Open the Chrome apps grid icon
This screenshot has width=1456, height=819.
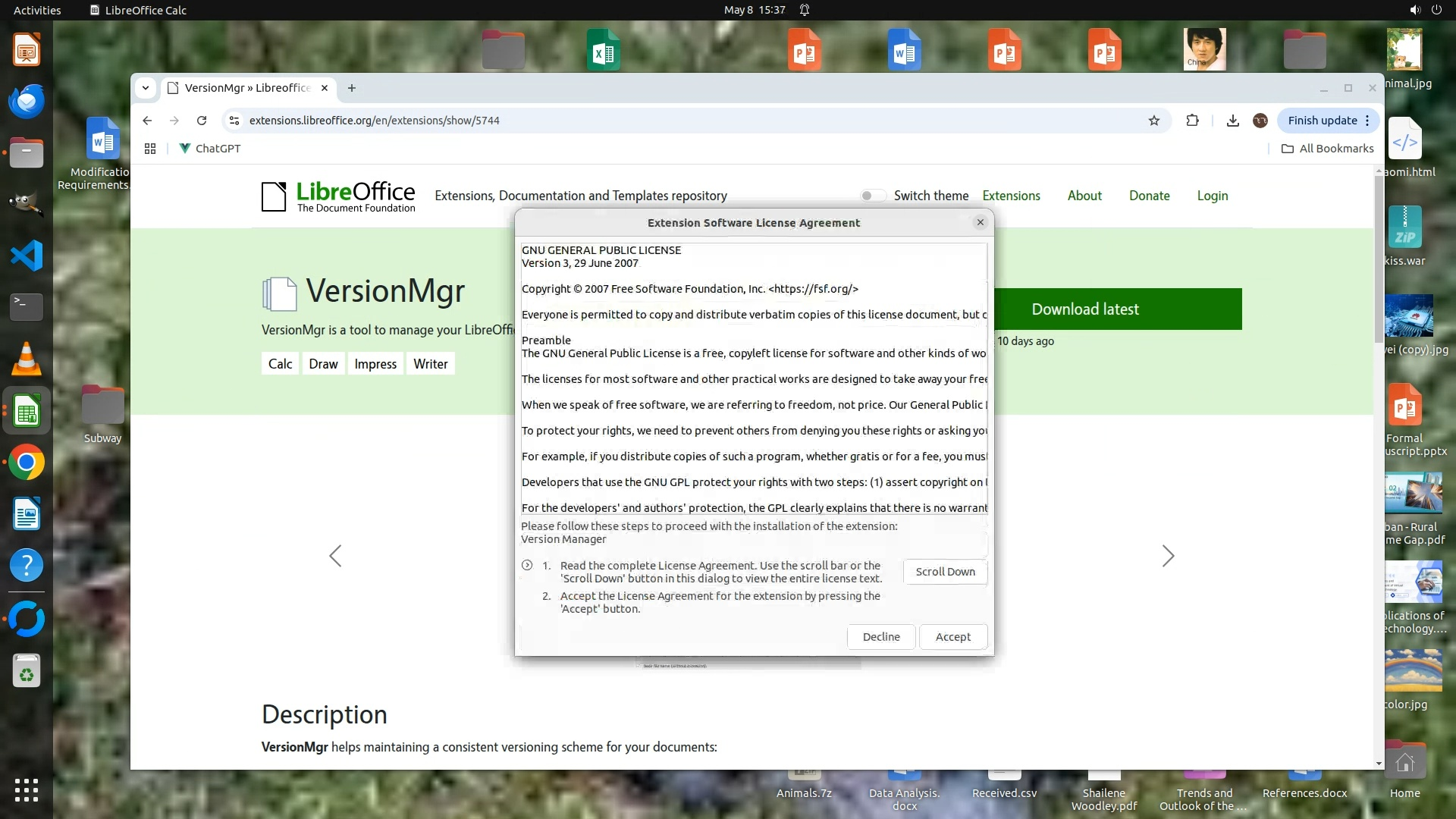150,149
